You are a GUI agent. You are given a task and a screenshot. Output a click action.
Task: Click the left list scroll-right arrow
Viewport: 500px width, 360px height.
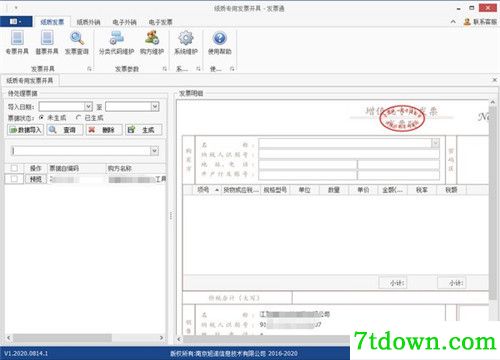click(162, 338)
